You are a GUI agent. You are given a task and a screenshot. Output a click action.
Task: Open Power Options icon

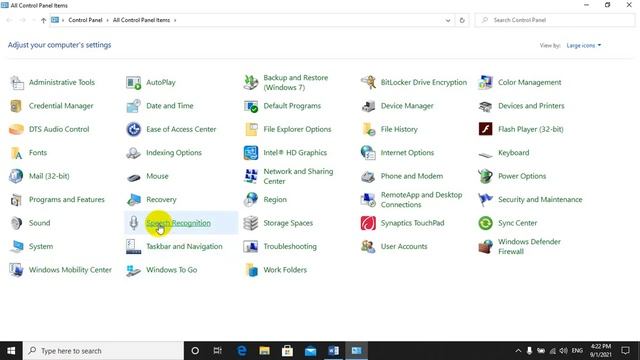485,176
